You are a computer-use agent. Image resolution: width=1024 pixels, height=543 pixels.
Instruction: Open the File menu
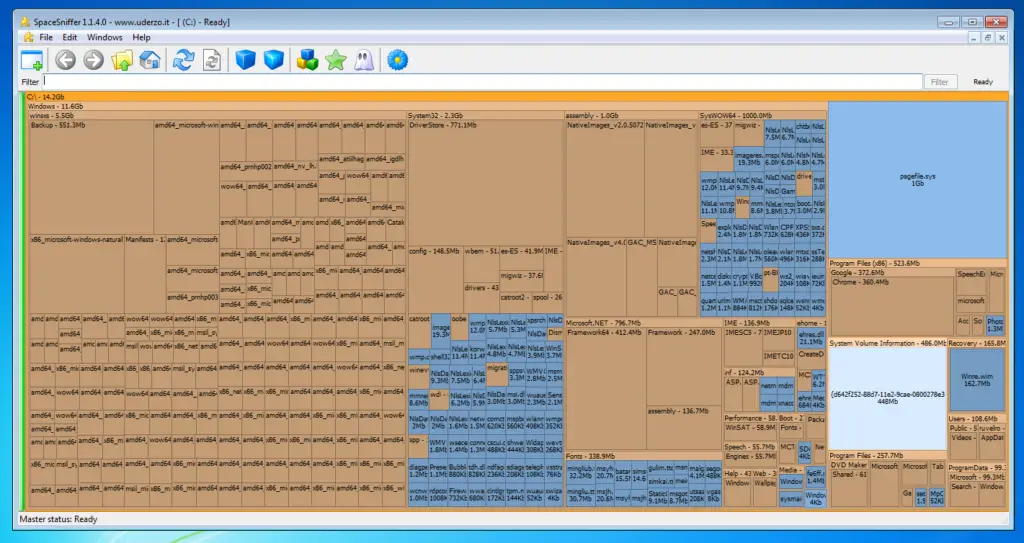[46, 38]
